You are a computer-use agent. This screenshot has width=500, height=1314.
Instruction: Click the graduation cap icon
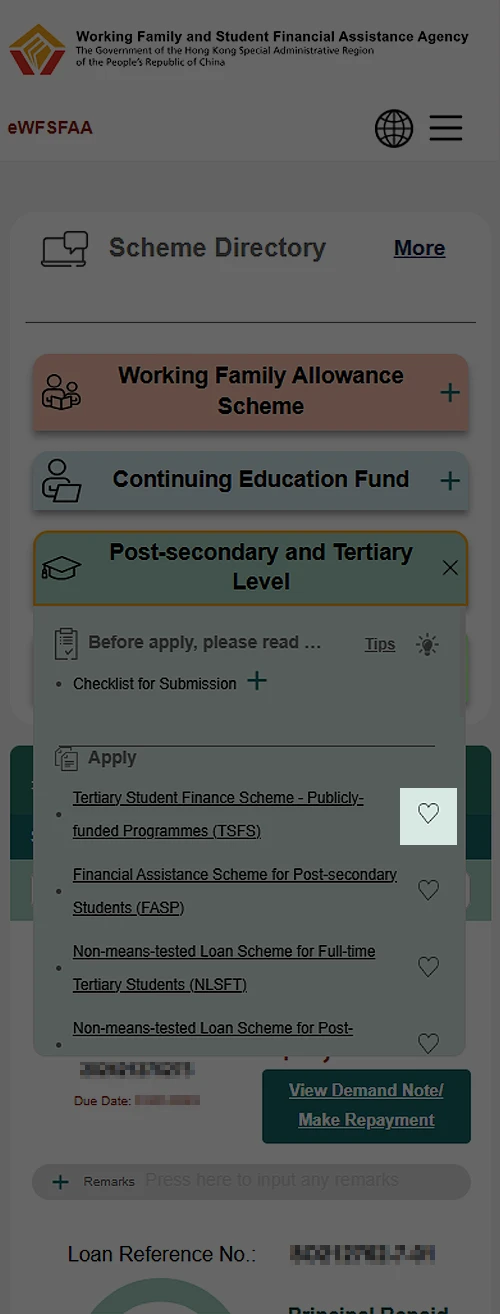pos(61,568)
